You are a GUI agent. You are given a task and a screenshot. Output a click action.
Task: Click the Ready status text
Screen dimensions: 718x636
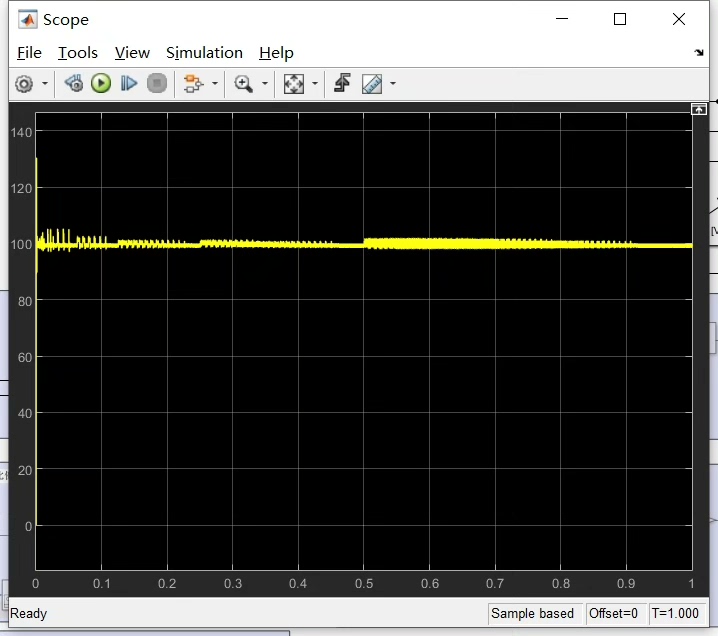coord(28,614)
